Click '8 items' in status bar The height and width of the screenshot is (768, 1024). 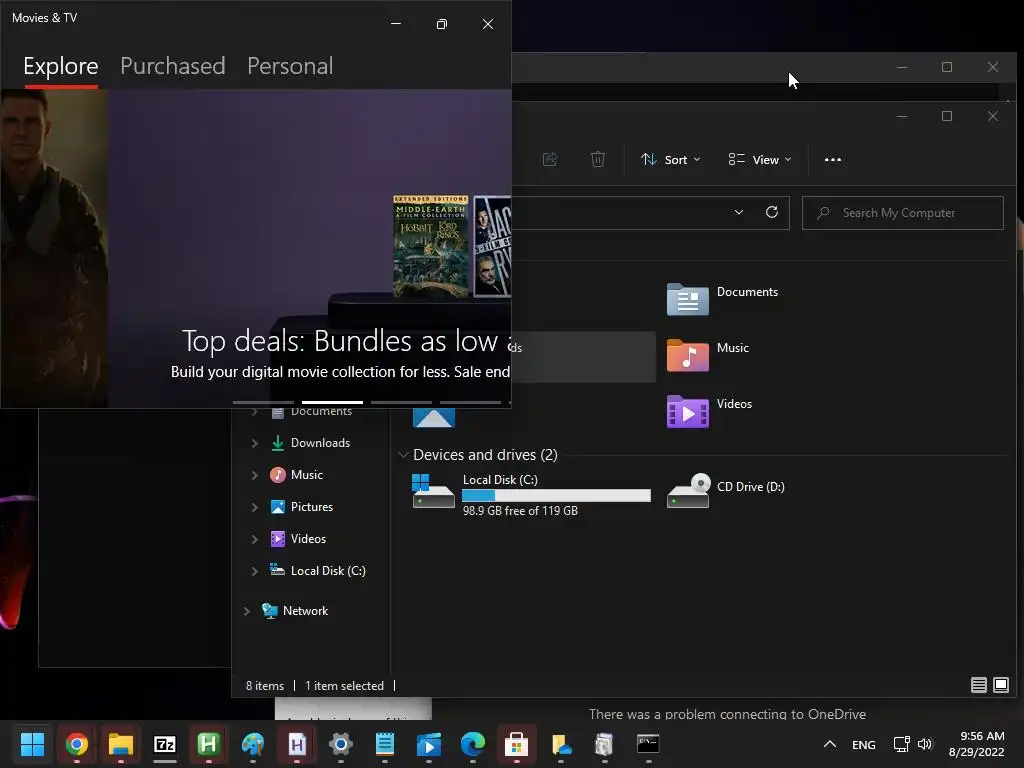tap(264, 686)
